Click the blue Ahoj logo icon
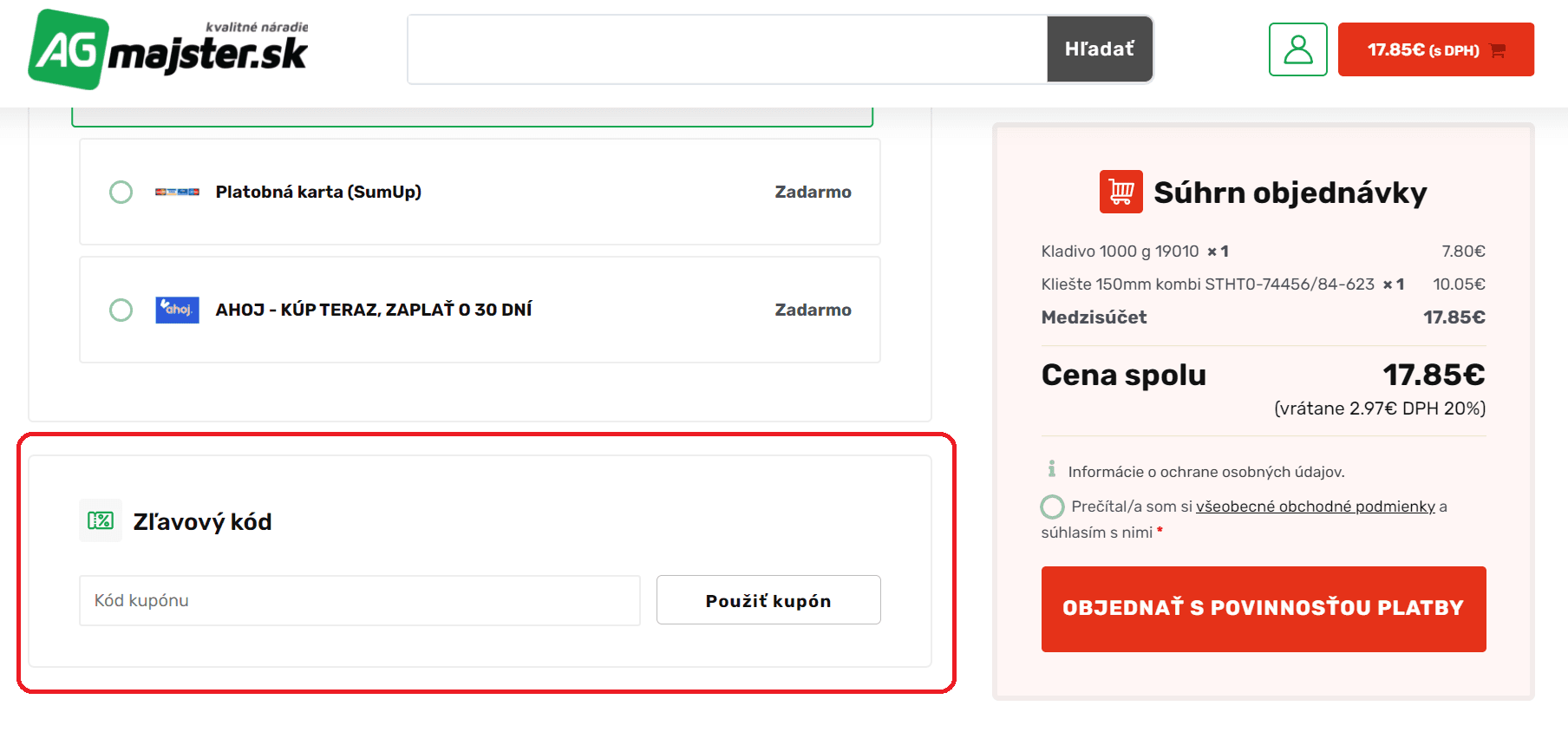This screenshot has height=732, width=1568. [x=177, y=310]
